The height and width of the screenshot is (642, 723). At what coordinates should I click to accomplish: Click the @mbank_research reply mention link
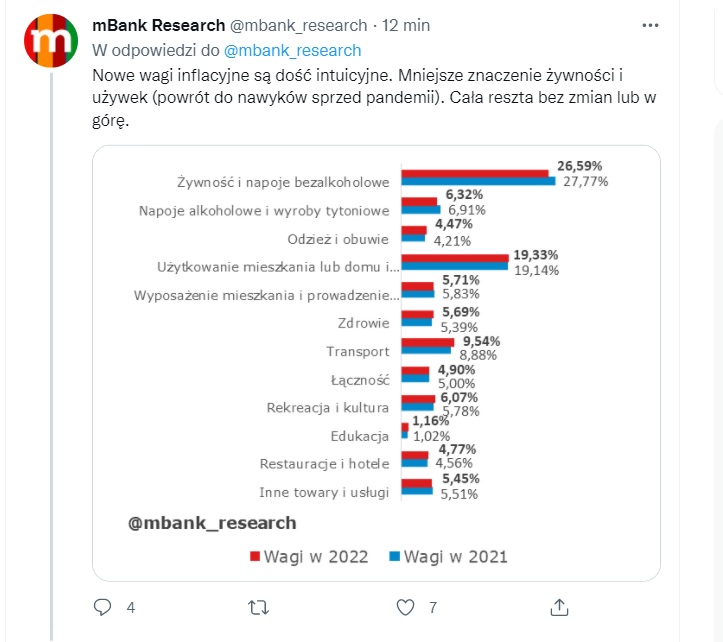(x=292, y=50)
